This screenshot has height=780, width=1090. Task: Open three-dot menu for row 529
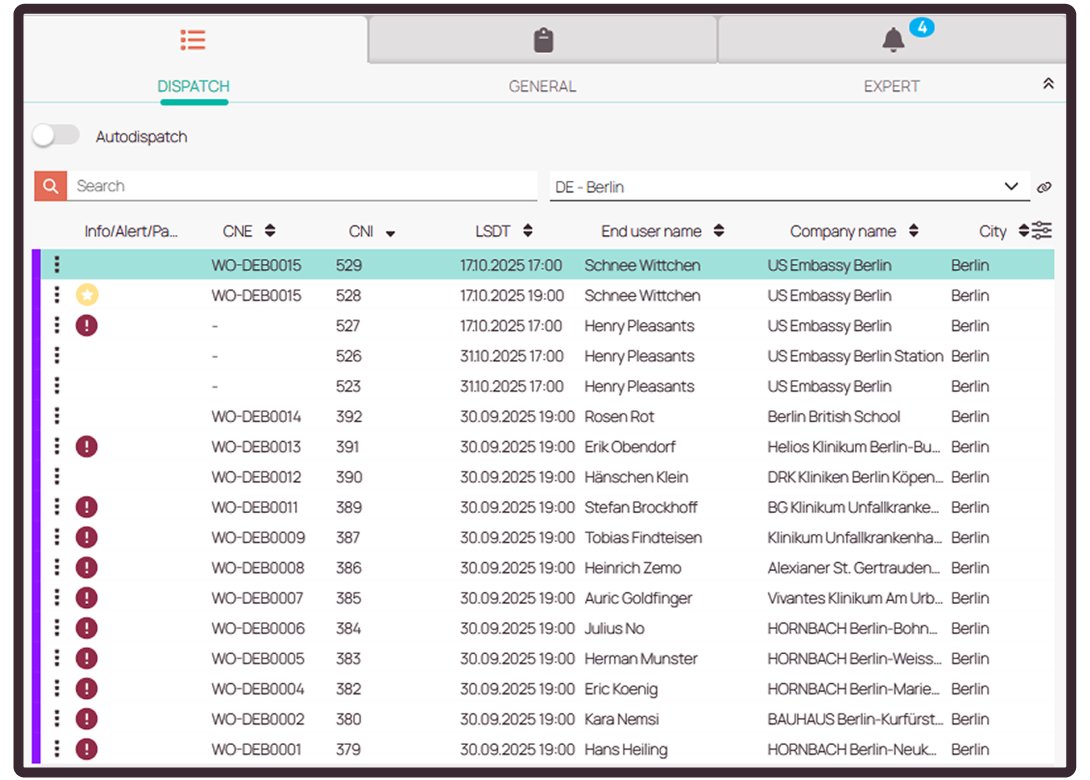[57, 265]
